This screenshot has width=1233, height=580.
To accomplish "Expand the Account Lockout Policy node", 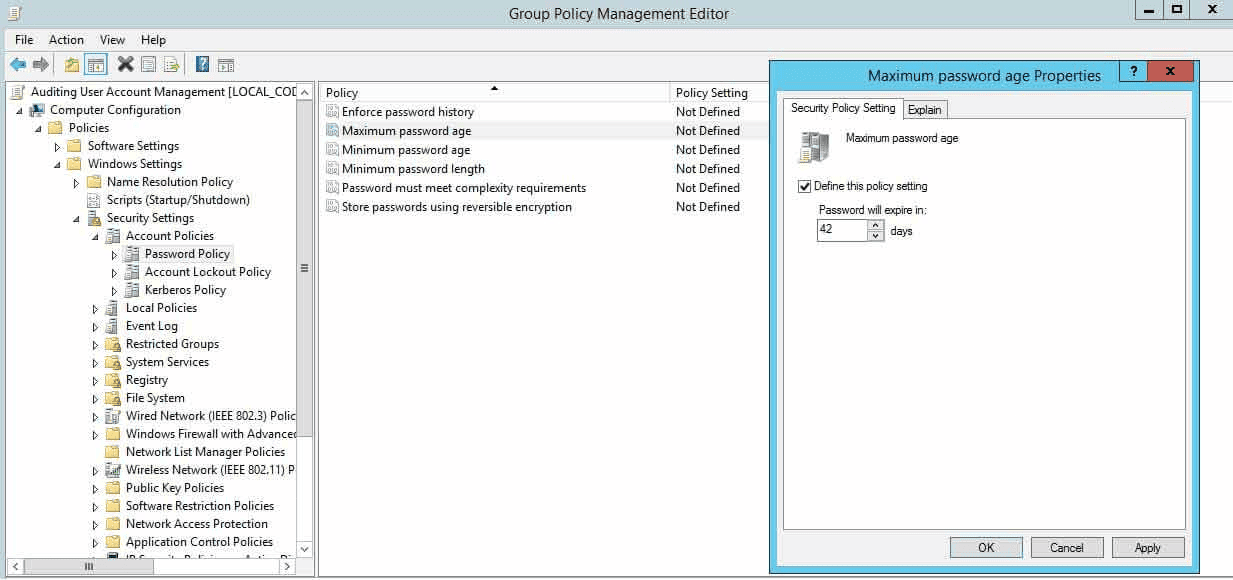I will (x=114, y=273).
